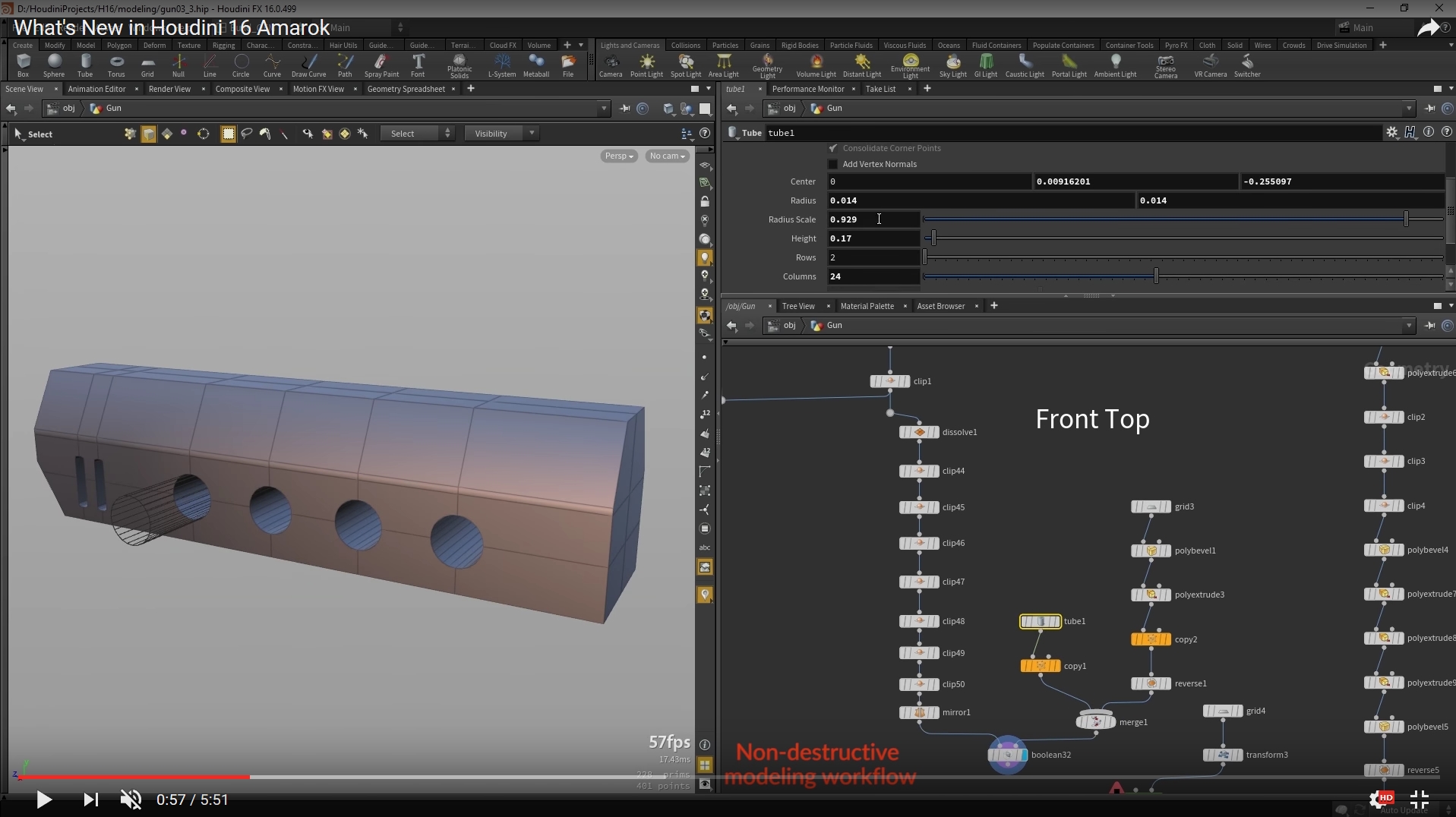The height and width of the screenshot is (817, 1456).
Task: Toggle Consolidate Corner Points checkbox
Action: pos(833,148)
